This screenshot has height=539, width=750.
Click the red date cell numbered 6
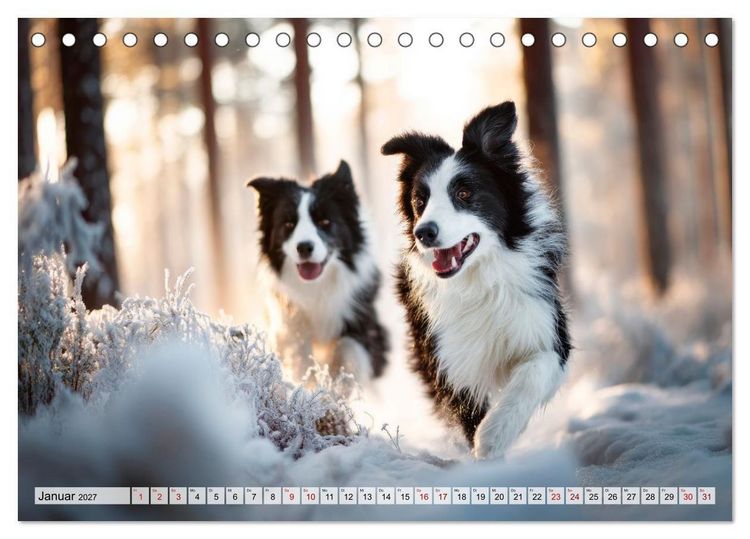pos(234,495)
